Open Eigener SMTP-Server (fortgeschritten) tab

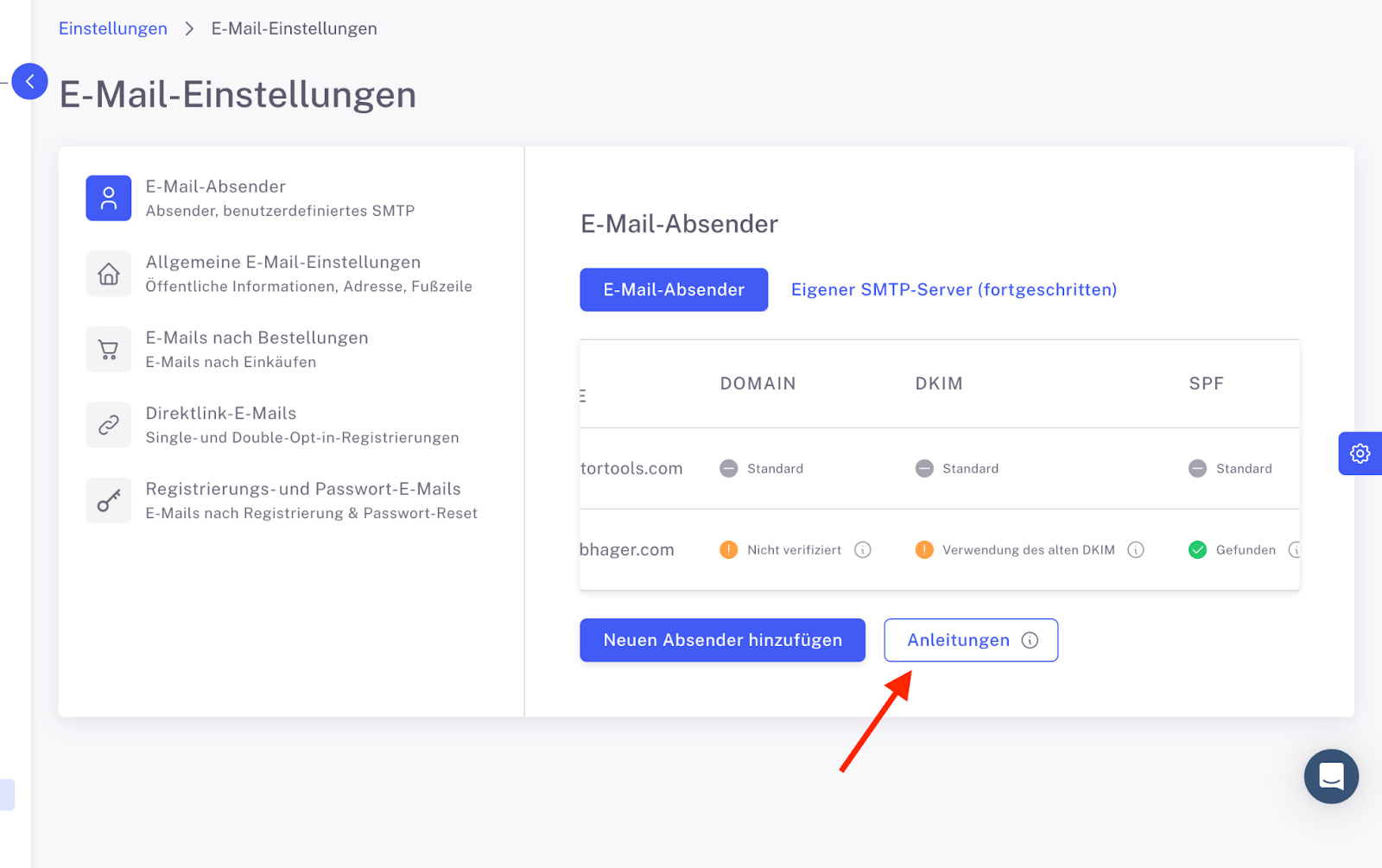point(954,289)
